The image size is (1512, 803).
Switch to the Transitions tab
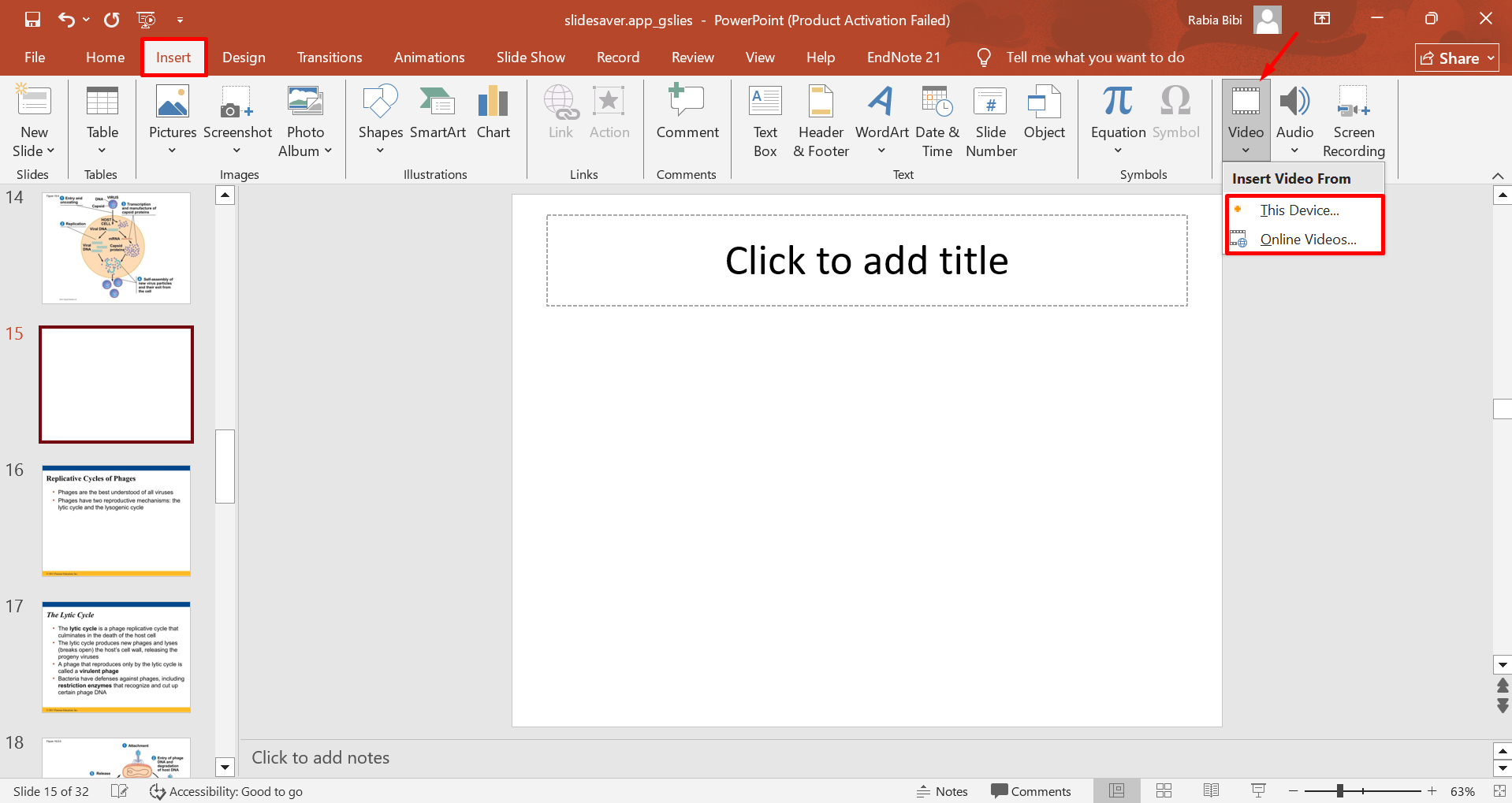click(x=329, y=57)
